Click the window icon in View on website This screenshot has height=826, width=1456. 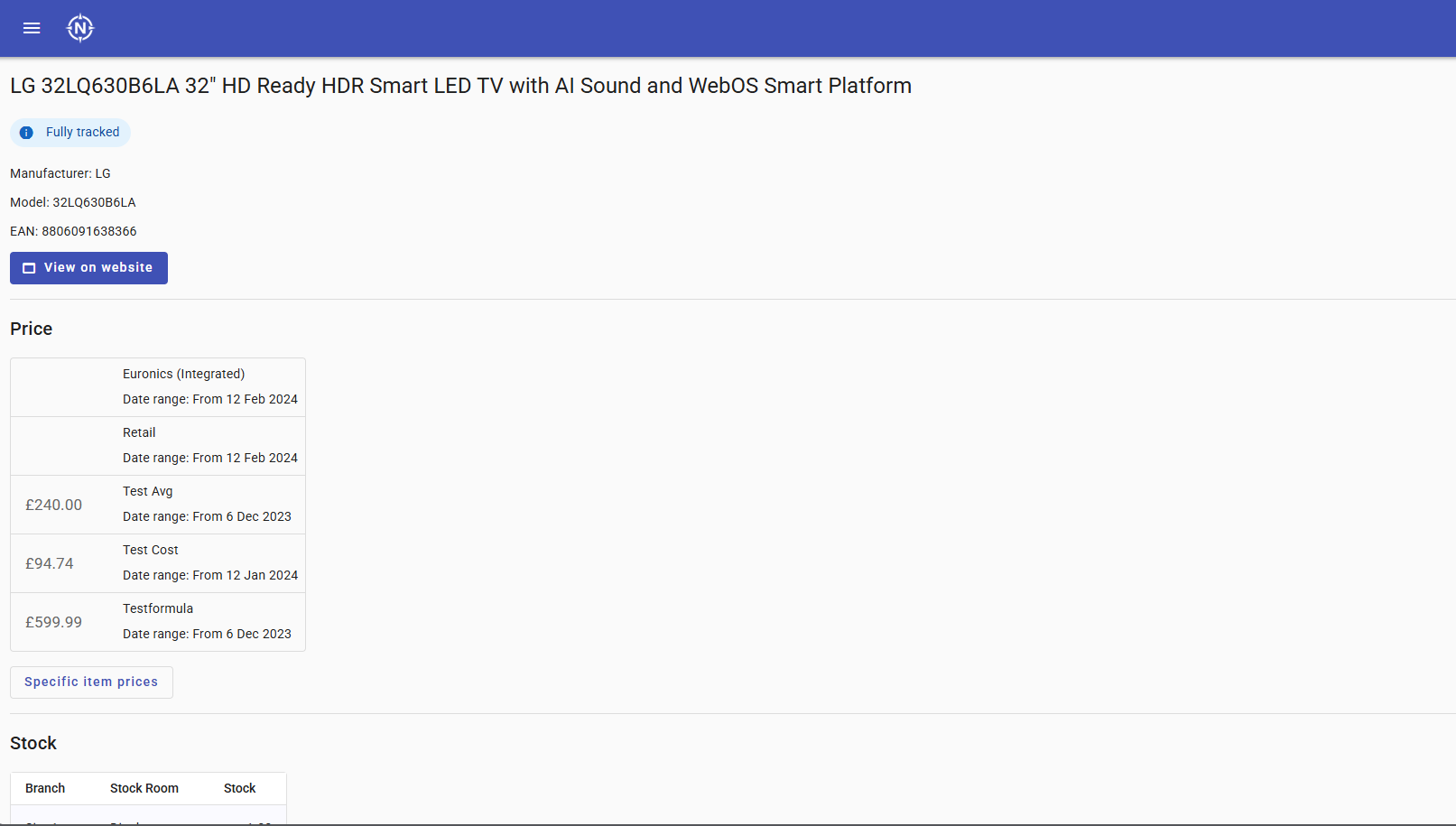[29, 268]
